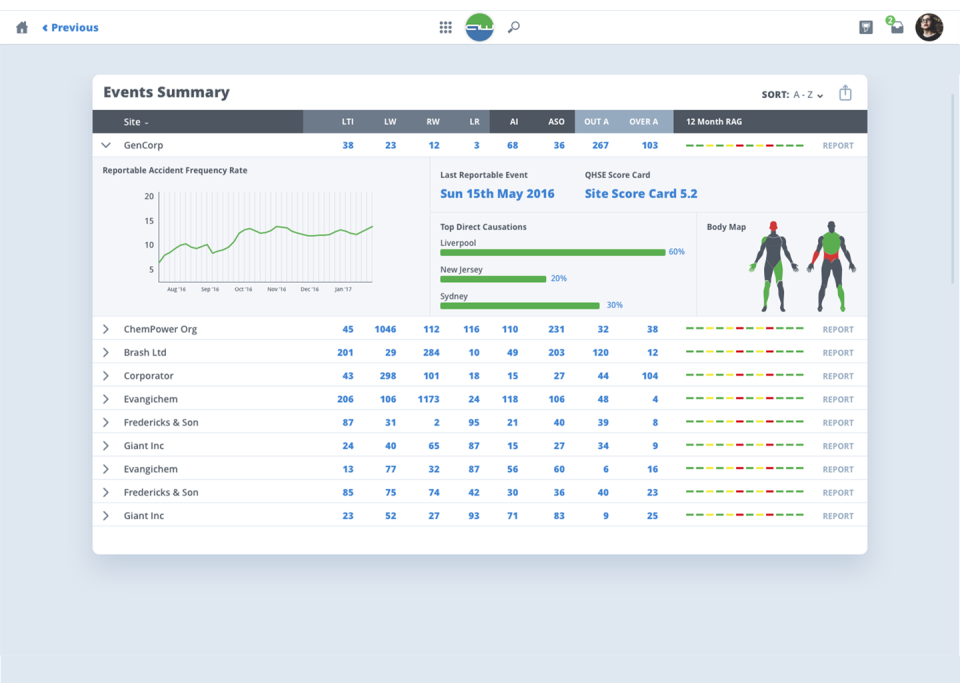This screenshot has height=683, width=960.
Task: Select the OVER A column header
Action: pos(643,122)
